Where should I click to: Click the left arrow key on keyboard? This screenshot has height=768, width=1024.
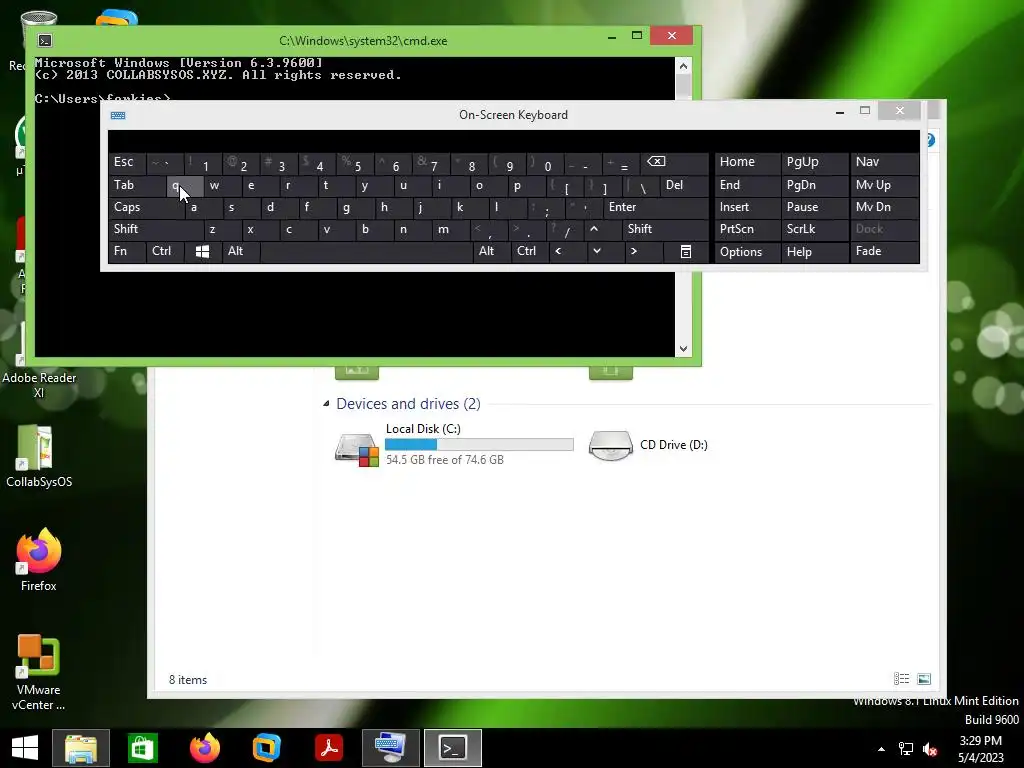(558, 251)
